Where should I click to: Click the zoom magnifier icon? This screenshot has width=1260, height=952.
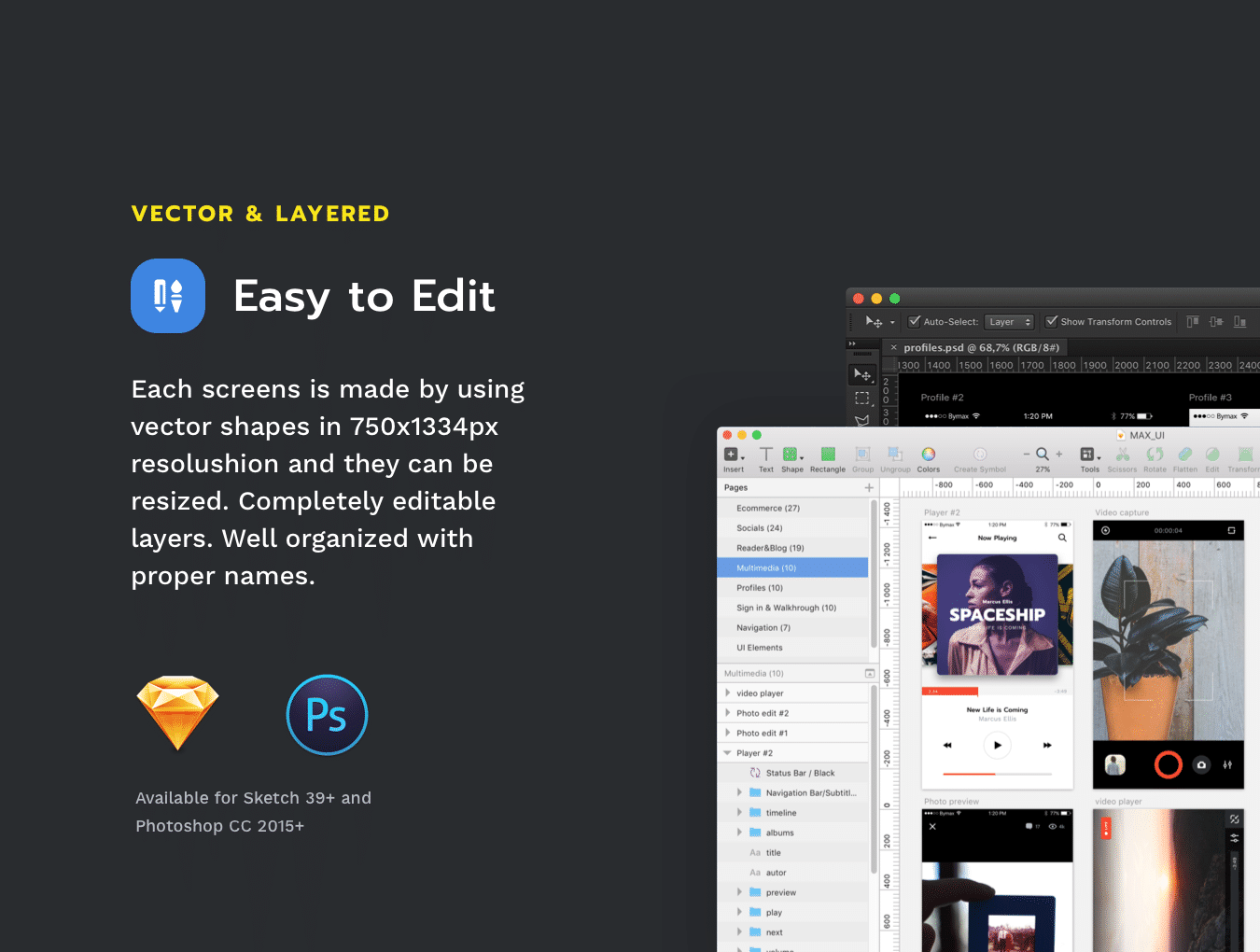tap(1043, 454)
